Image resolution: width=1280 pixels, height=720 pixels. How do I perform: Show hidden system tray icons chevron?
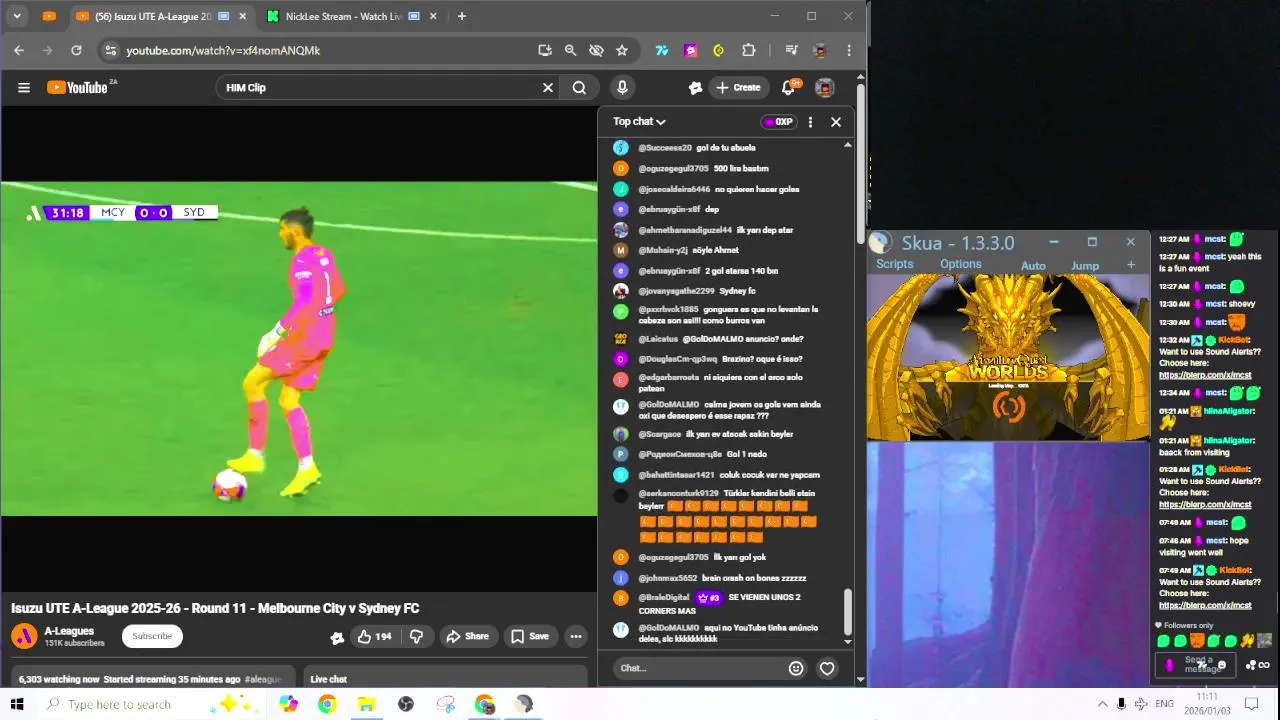[1102, 704]
